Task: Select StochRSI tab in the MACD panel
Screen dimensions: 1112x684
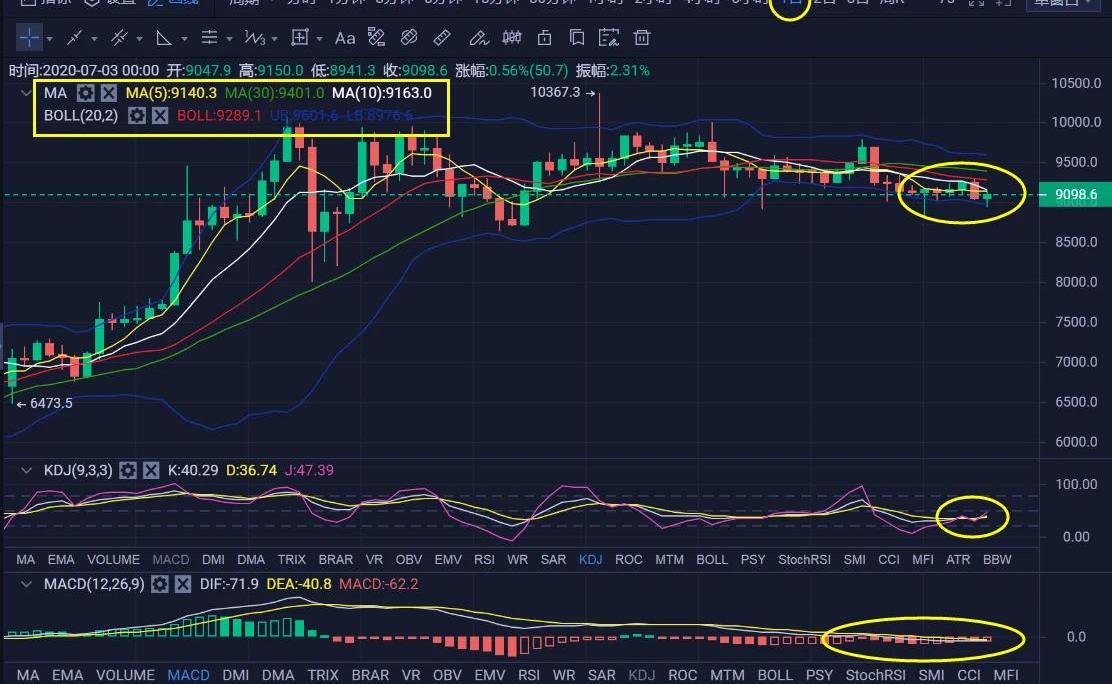Action: (875, 675)
